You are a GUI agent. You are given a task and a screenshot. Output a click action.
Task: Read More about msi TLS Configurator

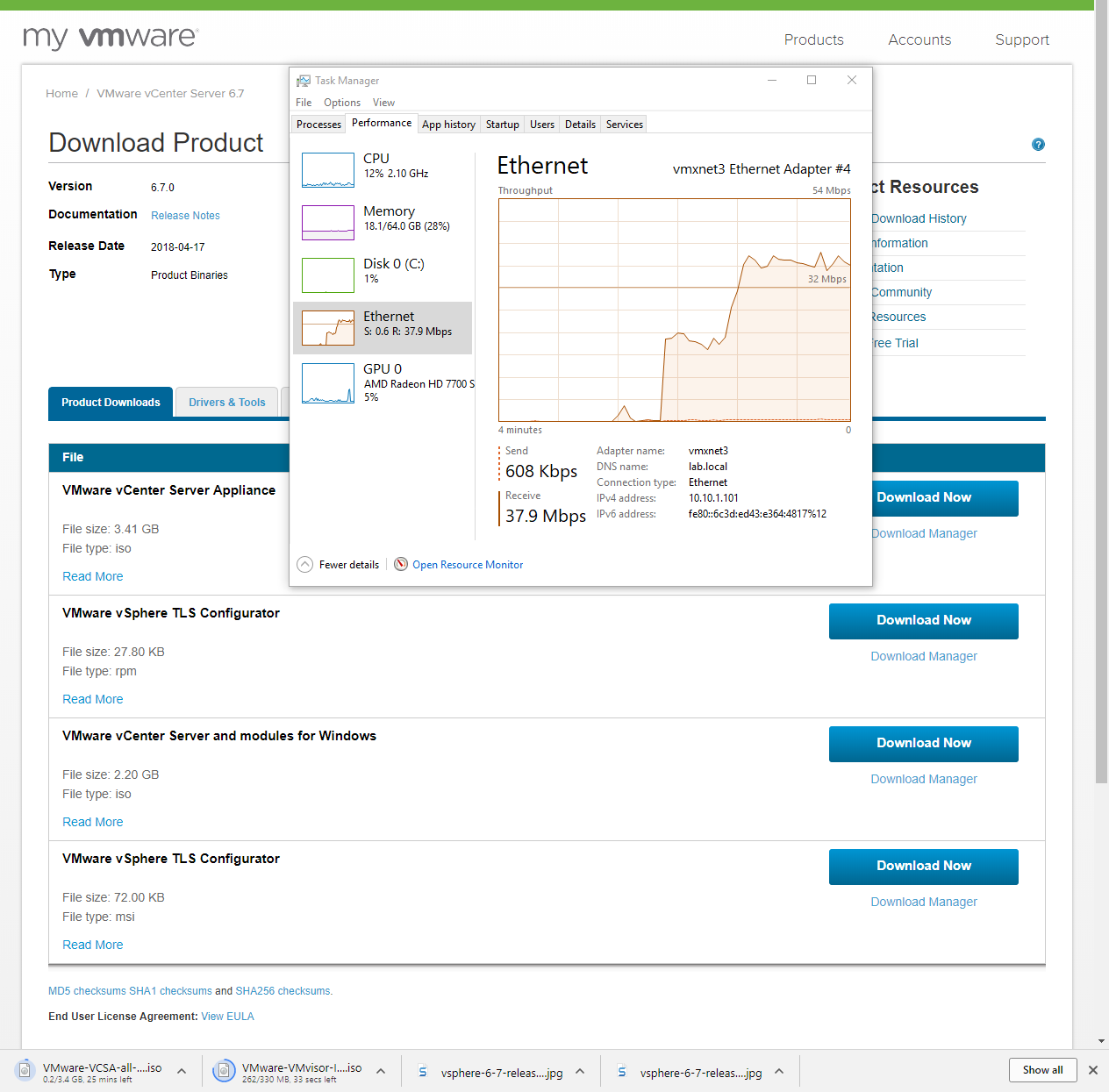[x=92, y=945]
